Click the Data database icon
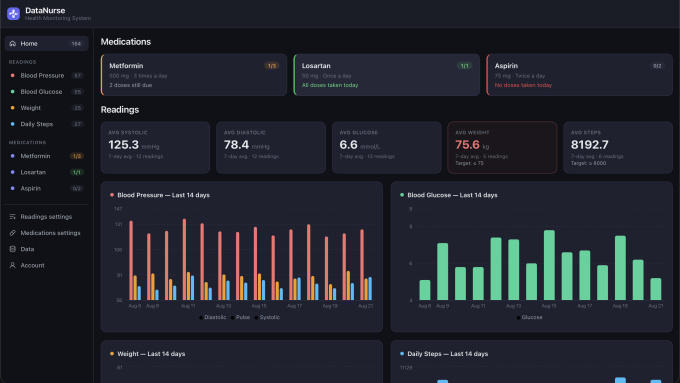 pos(13,249)
